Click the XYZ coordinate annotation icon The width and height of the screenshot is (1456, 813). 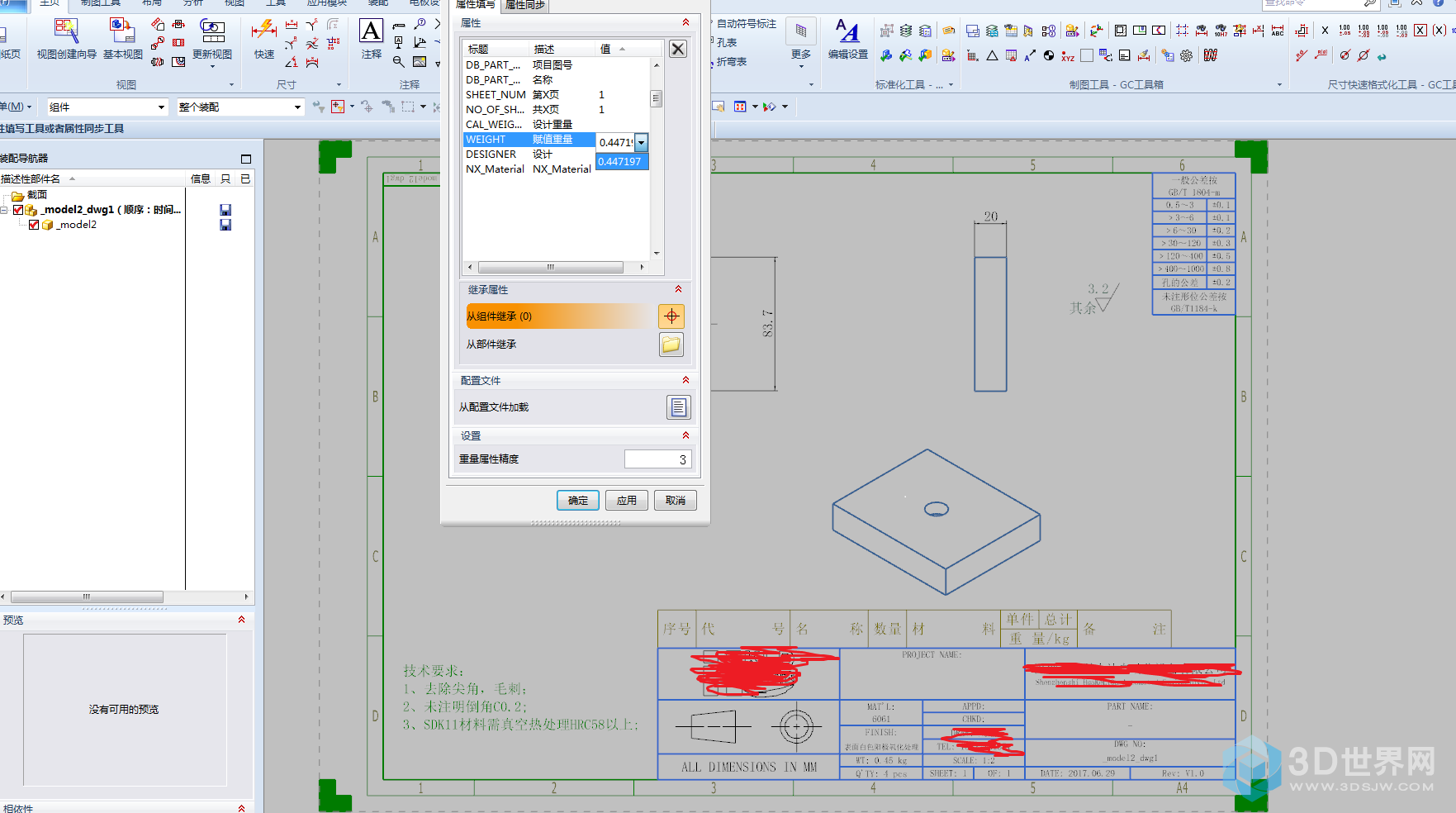point(1068,55)
